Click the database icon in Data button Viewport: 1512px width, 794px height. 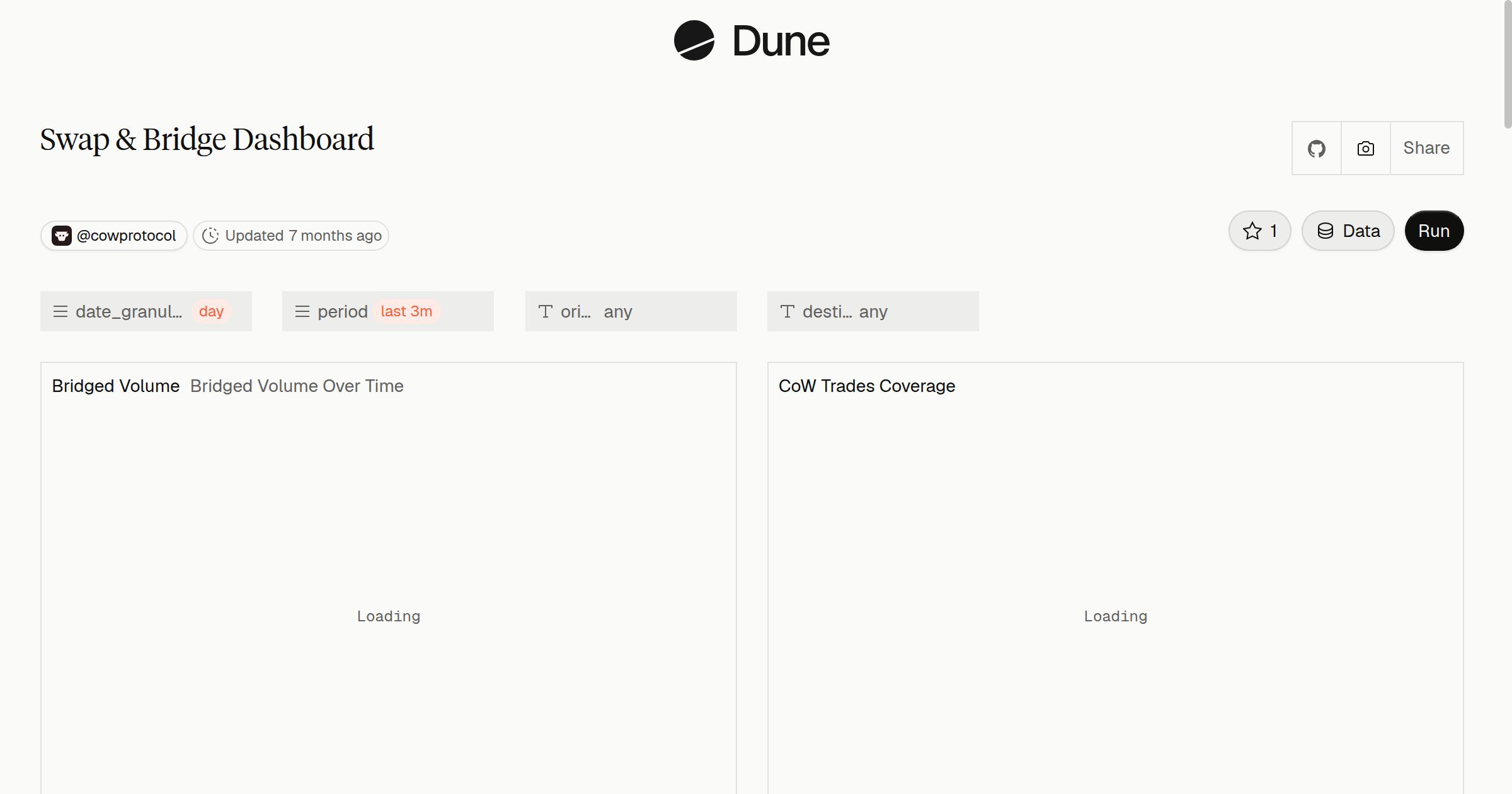[x=1326, y=231]
